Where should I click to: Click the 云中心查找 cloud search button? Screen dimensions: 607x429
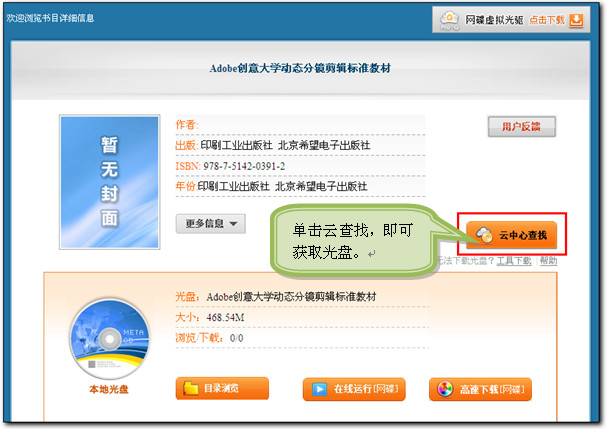click(x=512, y=235)
